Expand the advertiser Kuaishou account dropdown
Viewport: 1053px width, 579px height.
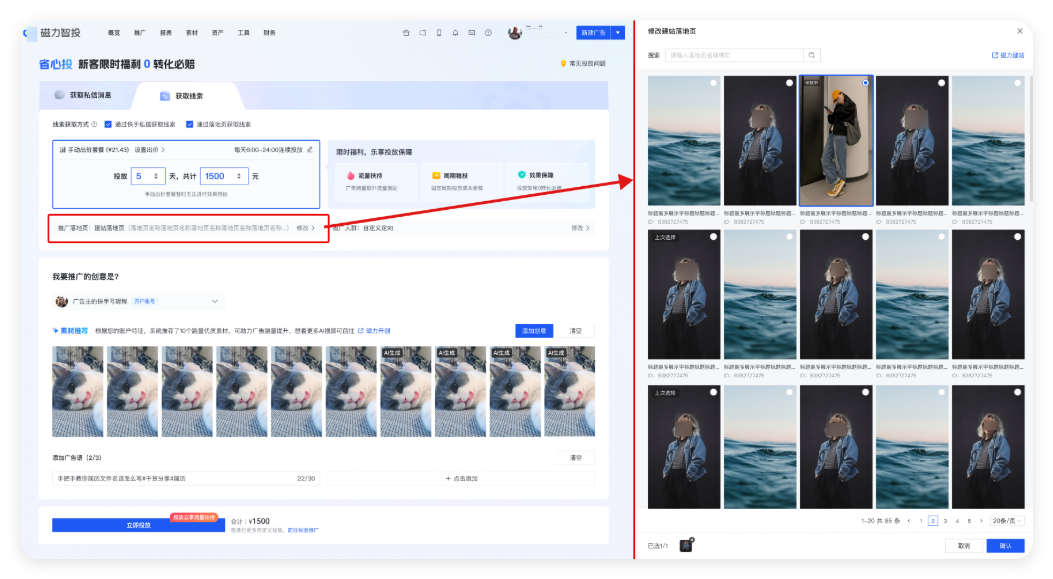point(214,301)
